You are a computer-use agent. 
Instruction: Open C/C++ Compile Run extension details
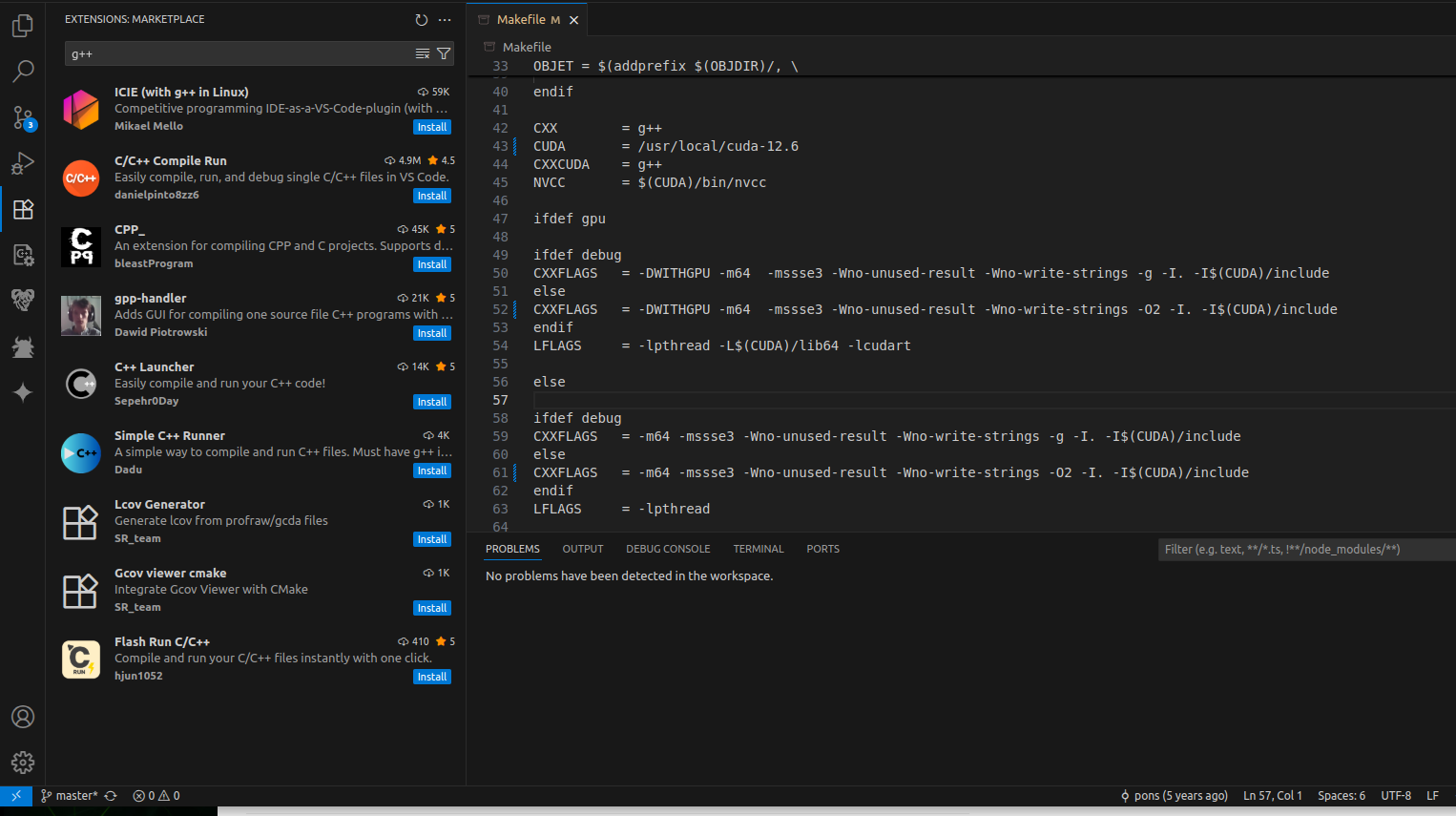pos(171,160)
